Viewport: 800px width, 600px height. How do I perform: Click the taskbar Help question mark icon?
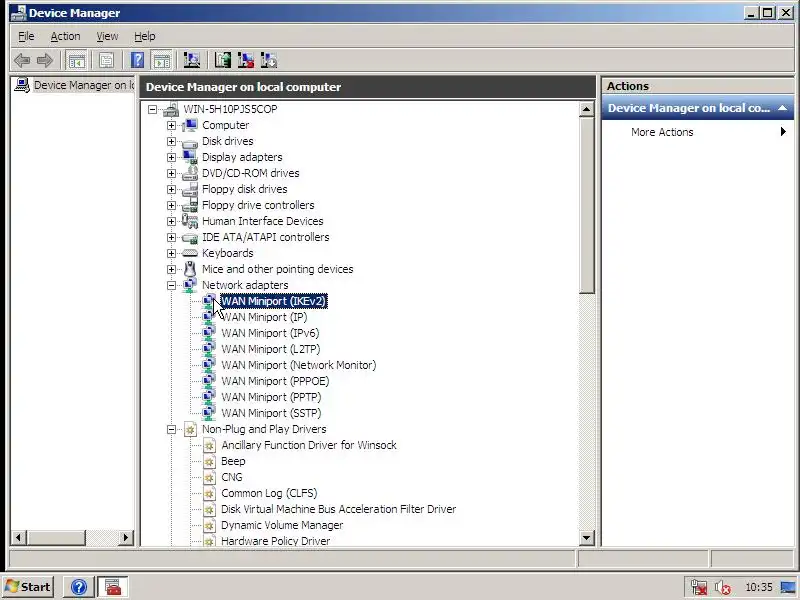(x=79, y=587)
